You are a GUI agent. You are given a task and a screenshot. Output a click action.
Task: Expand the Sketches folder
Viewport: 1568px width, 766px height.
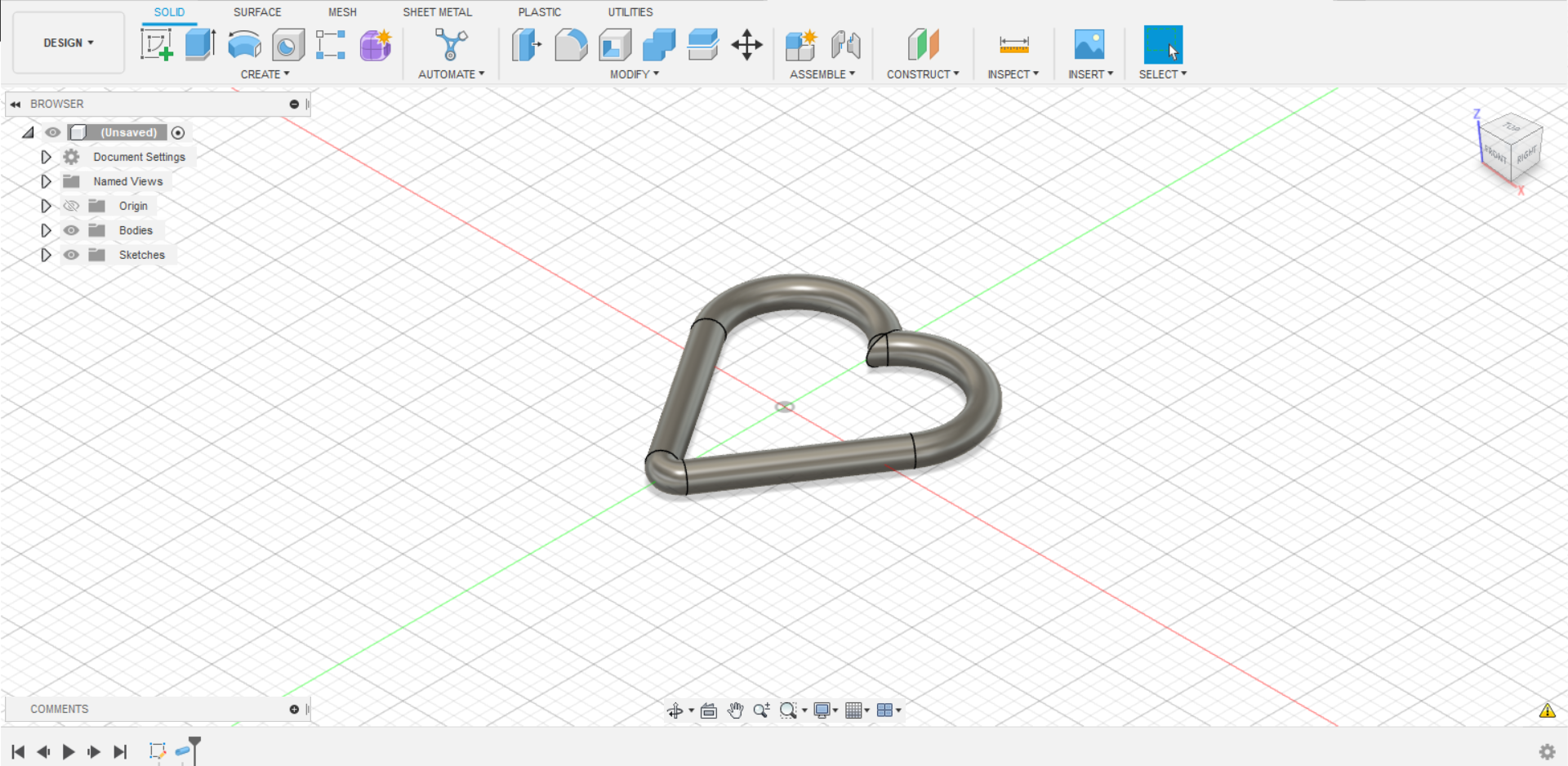tap(46, 255)
